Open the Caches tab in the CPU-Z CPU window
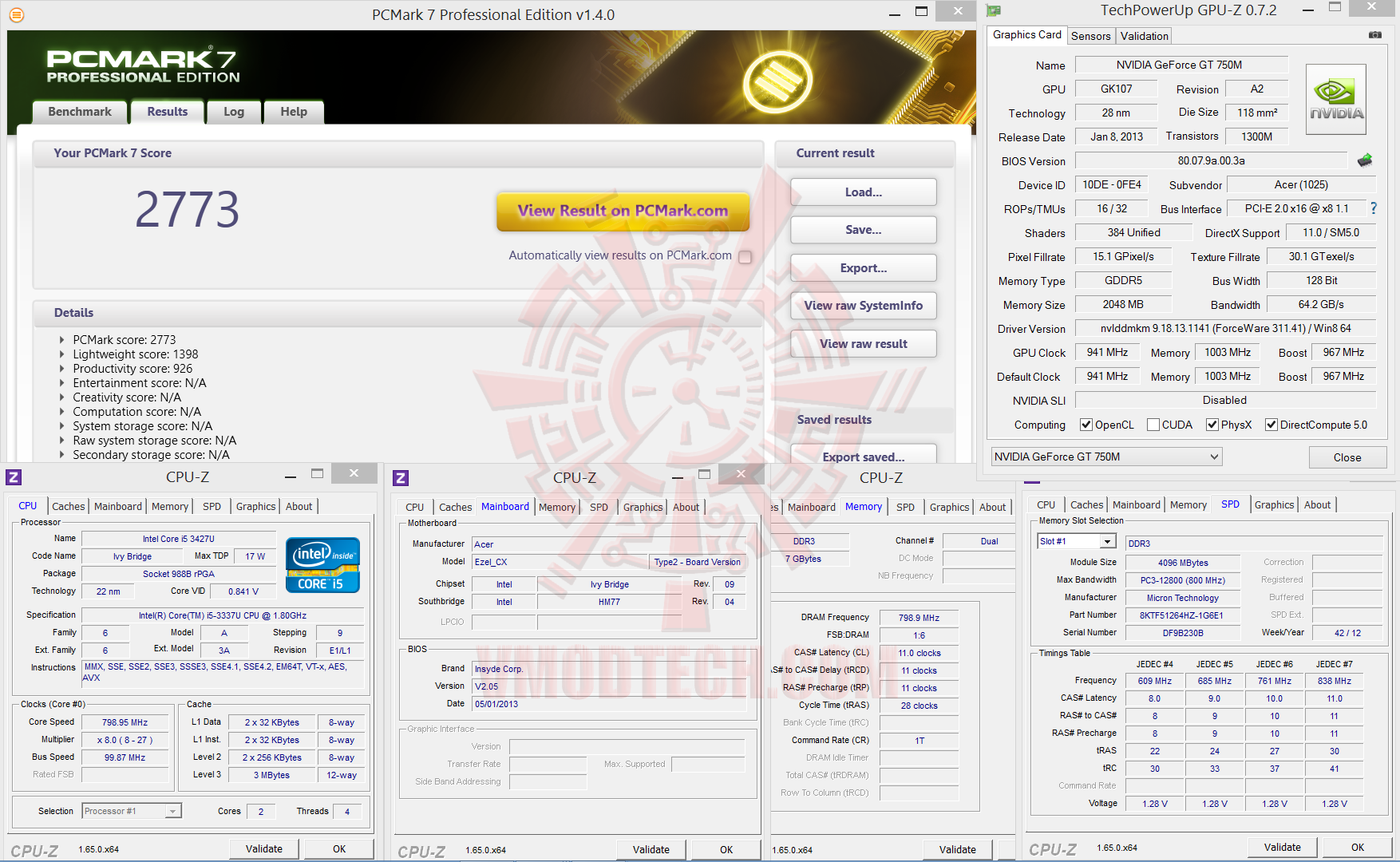 tap(69, 506)
